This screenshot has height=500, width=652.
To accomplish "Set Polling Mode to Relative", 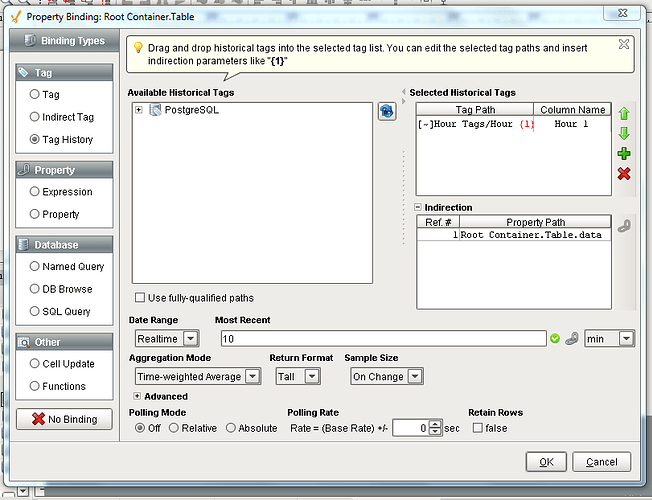I will (174, 428).
